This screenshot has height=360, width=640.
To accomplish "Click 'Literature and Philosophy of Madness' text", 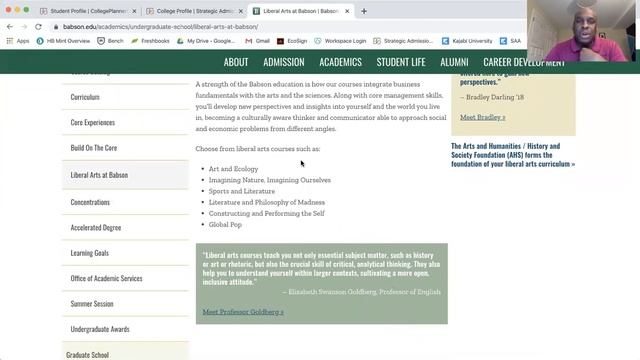I will coord(267,202).
